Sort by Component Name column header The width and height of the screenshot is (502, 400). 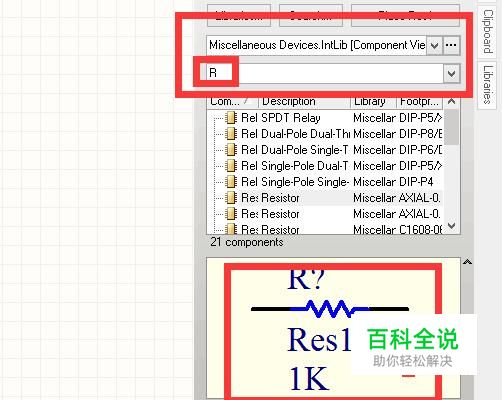(x=232, y=101)
